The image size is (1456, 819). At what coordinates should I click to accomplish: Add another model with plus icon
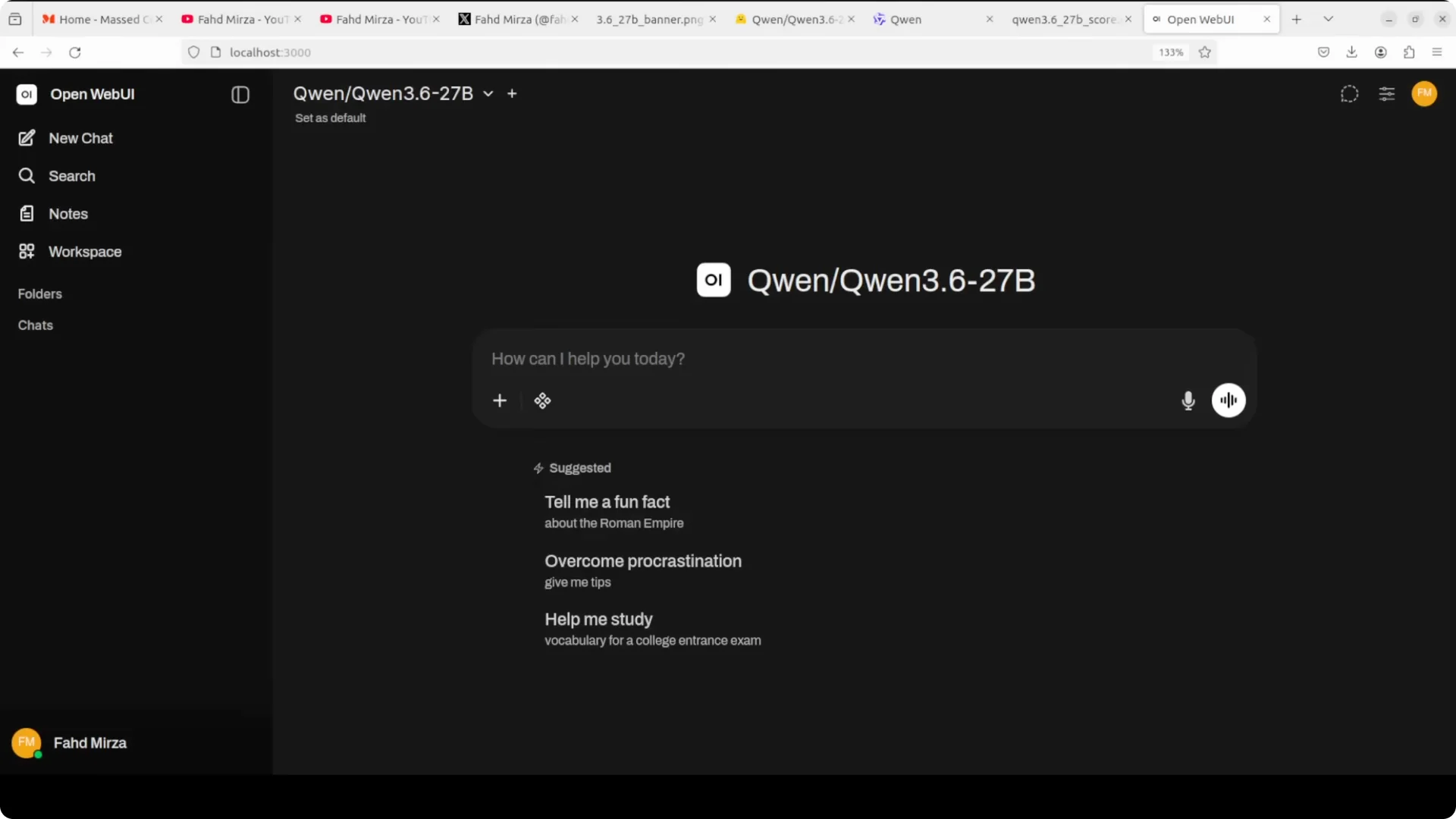pos(512,93)
